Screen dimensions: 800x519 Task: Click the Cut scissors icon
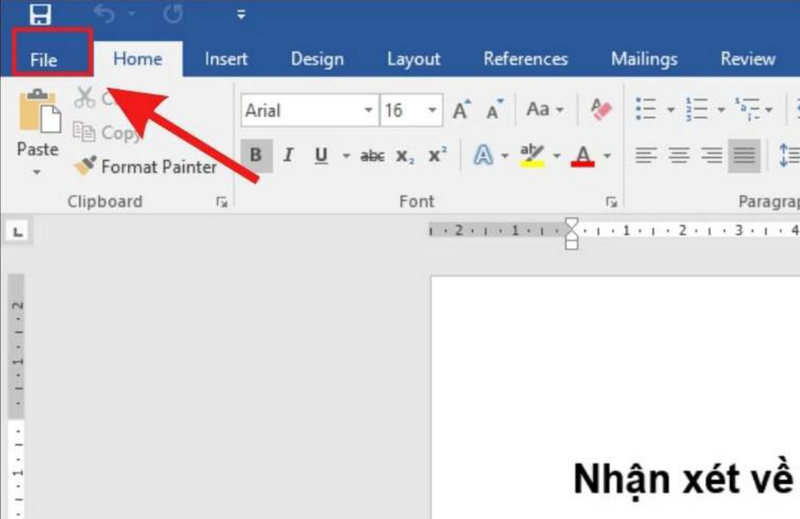tap(85, 97)
